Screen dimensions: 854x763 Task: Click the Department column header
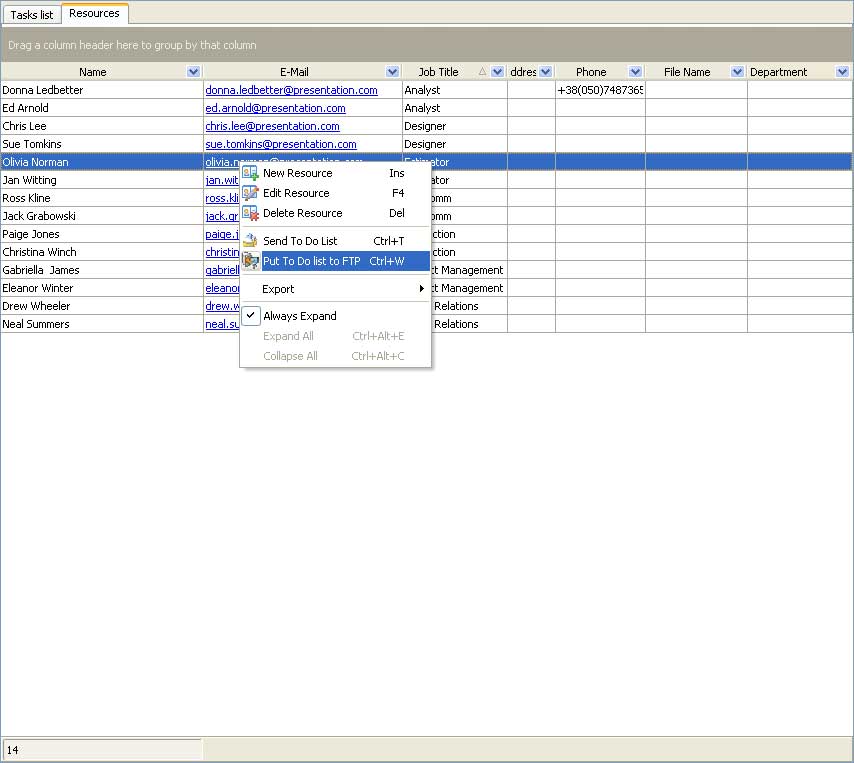778,72
